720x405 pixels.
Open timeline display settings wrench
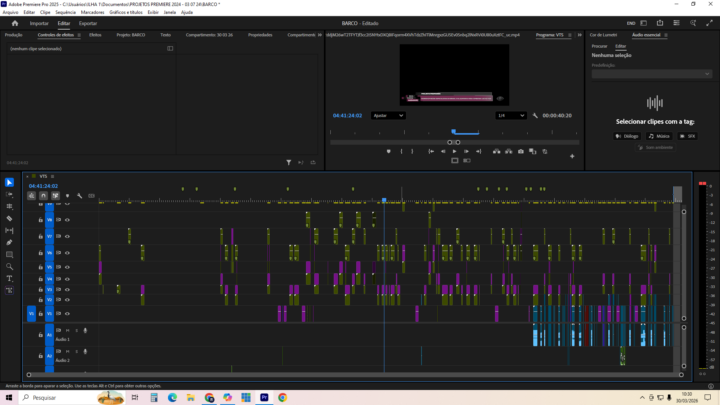click(80, 195)
